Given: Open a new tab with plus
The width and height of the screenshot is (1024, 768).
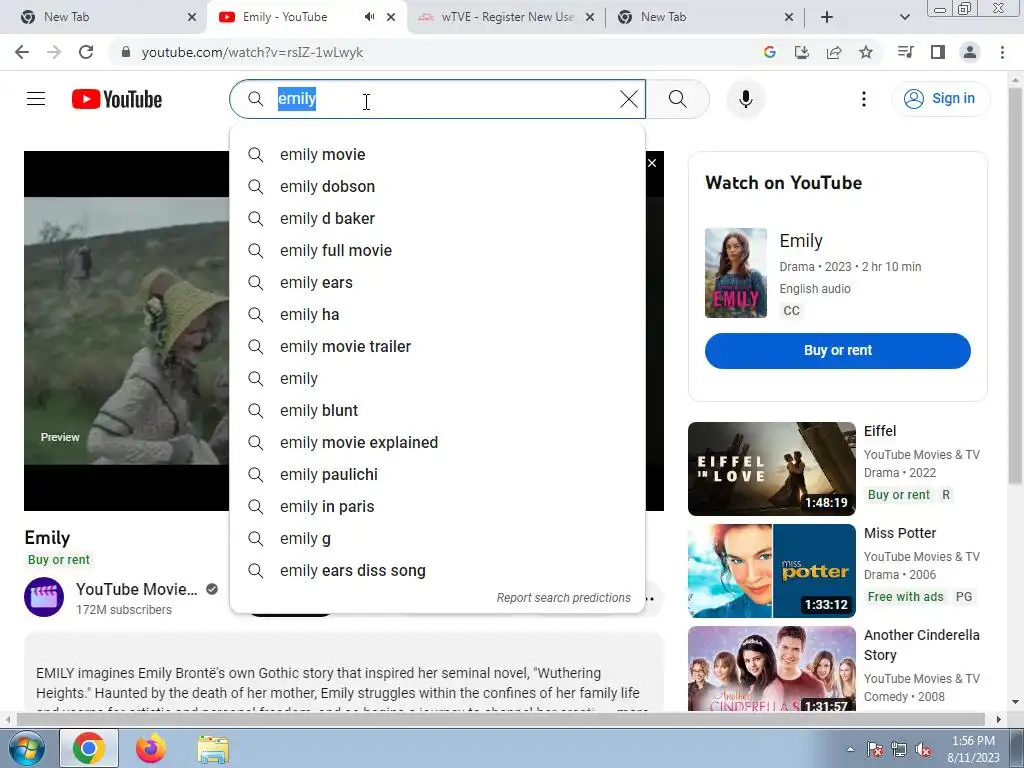Looking at the screenshot, I should [826, 17].
